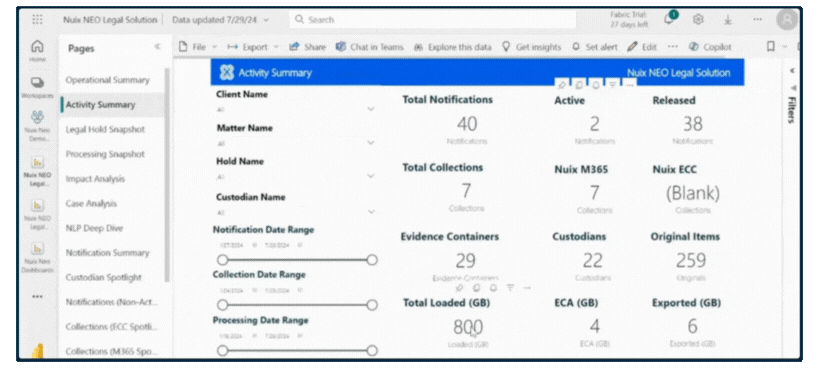Click the Total Notifications value 40

point(467,124)
